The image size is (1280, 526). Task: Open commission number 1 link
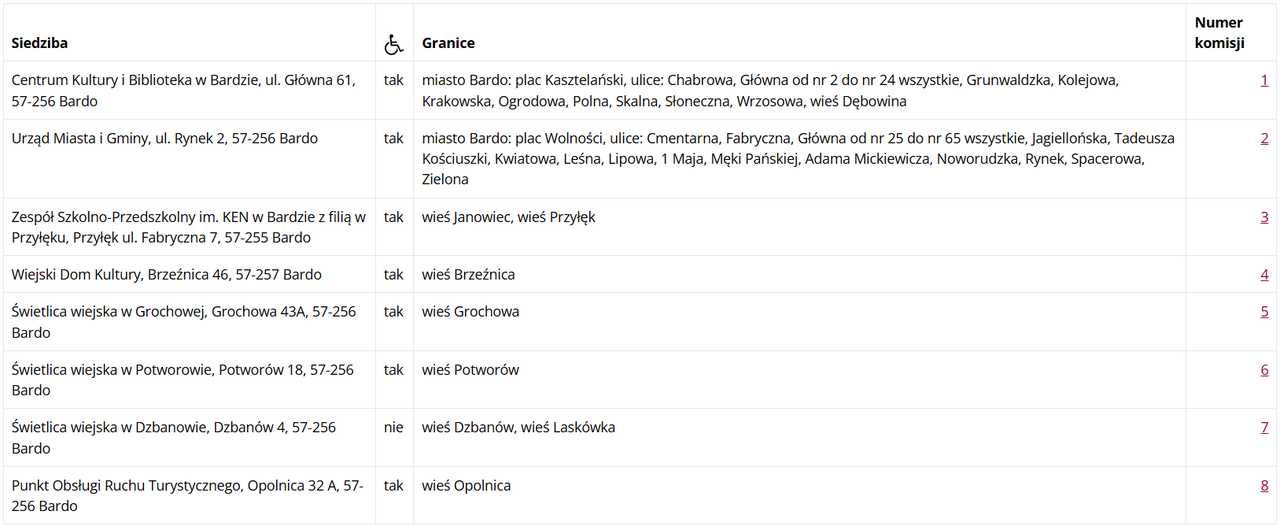click(1264, 80)
